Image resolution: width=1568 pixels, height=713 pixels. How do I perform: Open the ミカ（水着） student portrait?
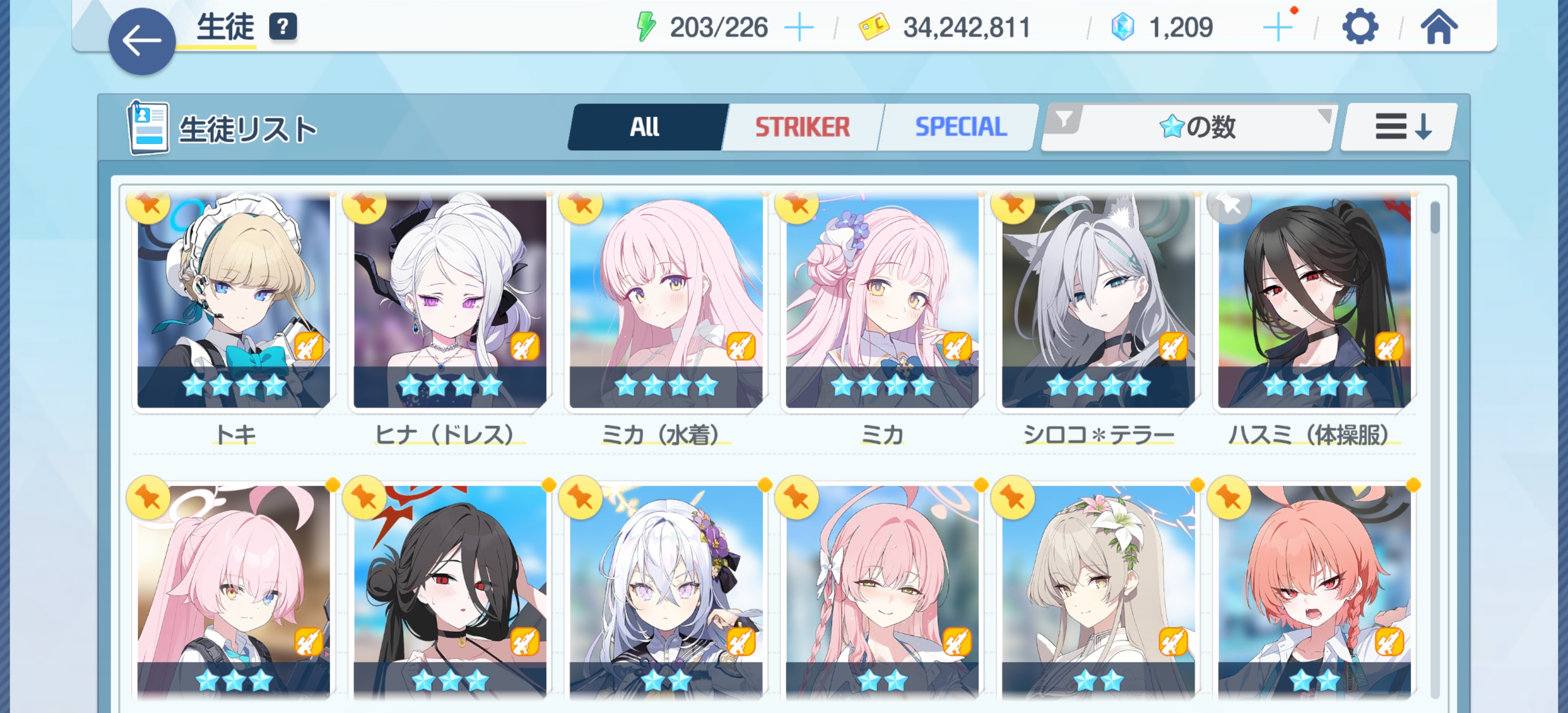pos(666,303)
